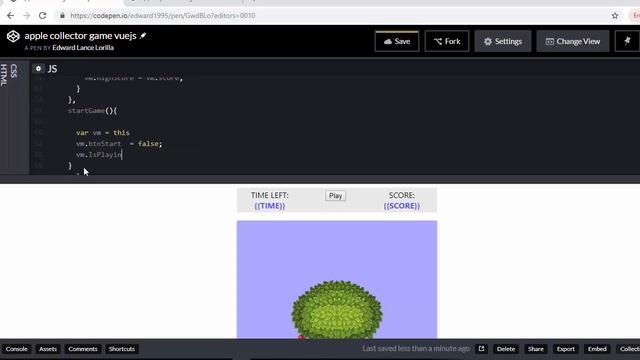Go back in browser history
Screen dimensions: 640x360
tap(10, 16)
